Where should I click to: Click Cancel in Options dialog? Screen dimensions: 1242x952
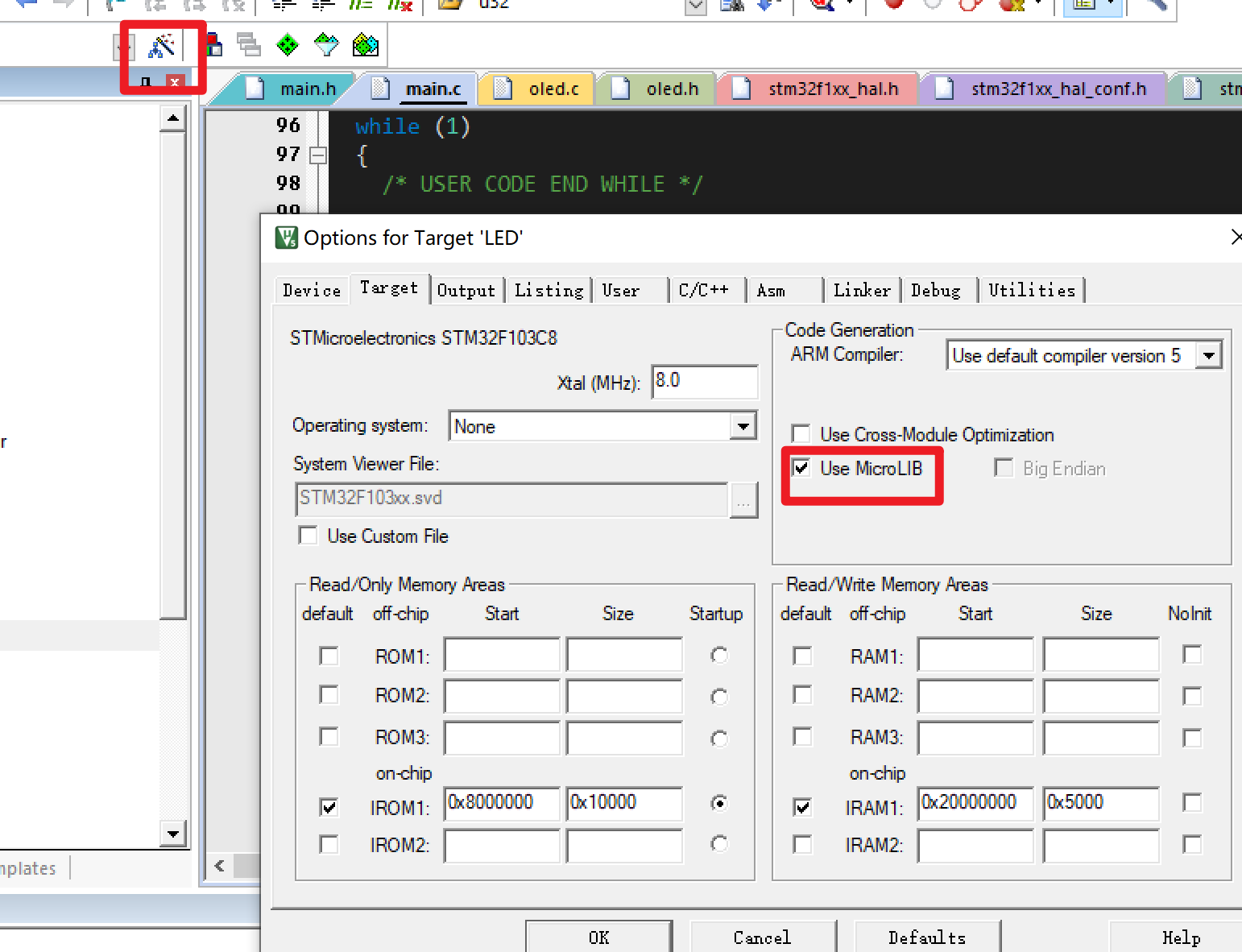tap(762, 937)
